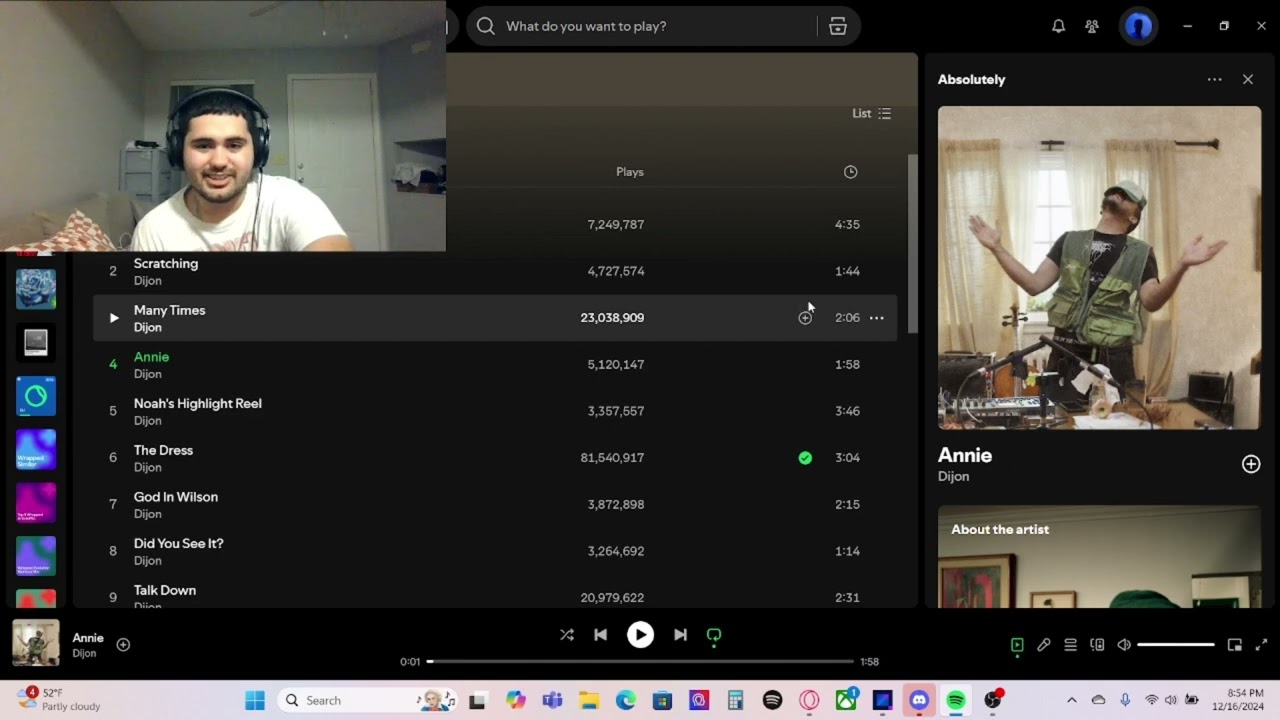Open Connect to a device icon
1280x720 pixels.
(1097, 645)
